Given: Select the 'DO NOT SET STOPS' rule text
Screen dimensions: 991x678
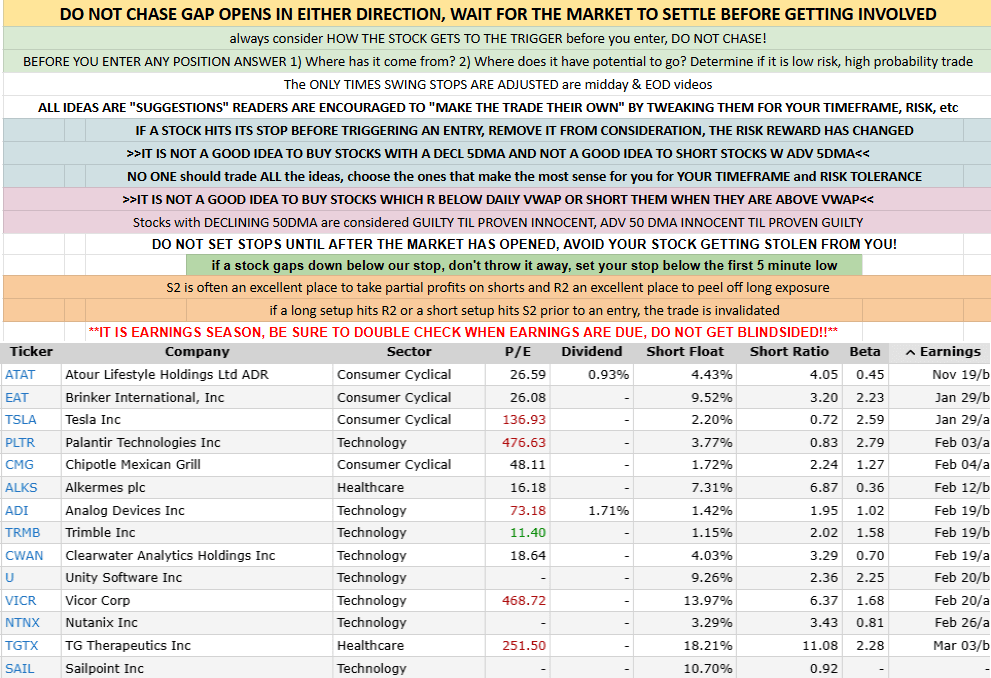Looking at the screenshot, I should [524, 244].
